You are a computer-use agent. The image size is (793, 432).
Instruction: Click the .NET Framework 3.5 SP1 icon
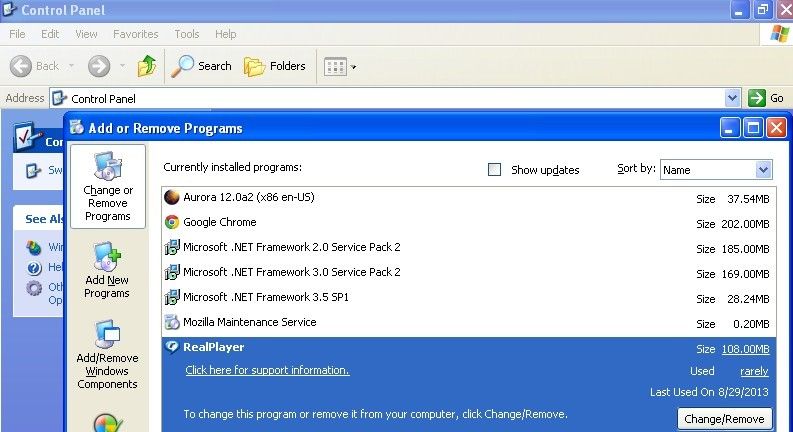(x=172, y=297)
